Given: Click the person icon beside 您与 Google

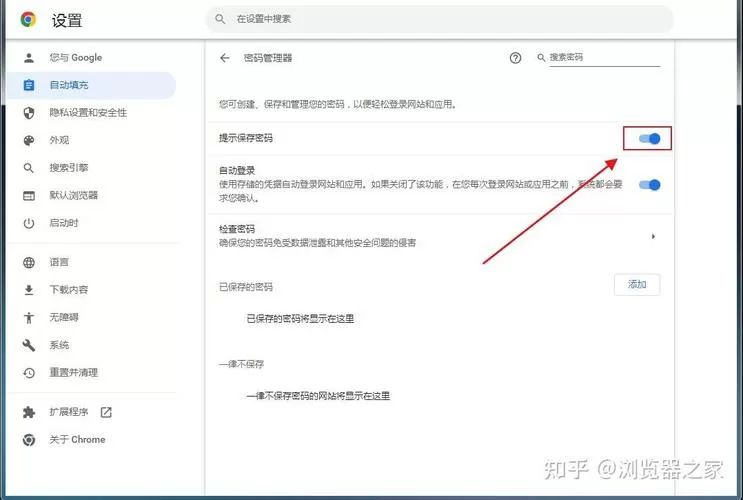Looking at the screenshot, I should [x=29, y=58].
